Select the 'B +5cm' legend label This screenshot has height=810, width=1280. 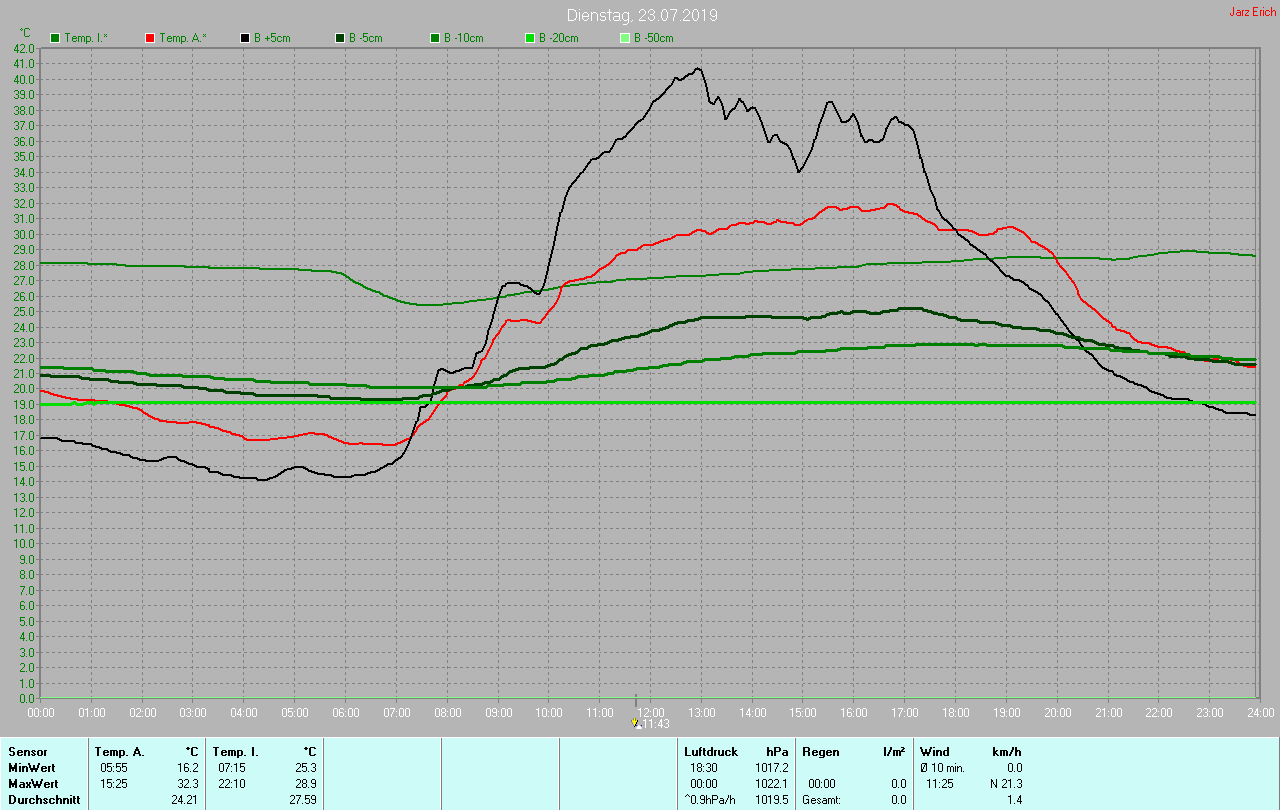tap(273, 38)
